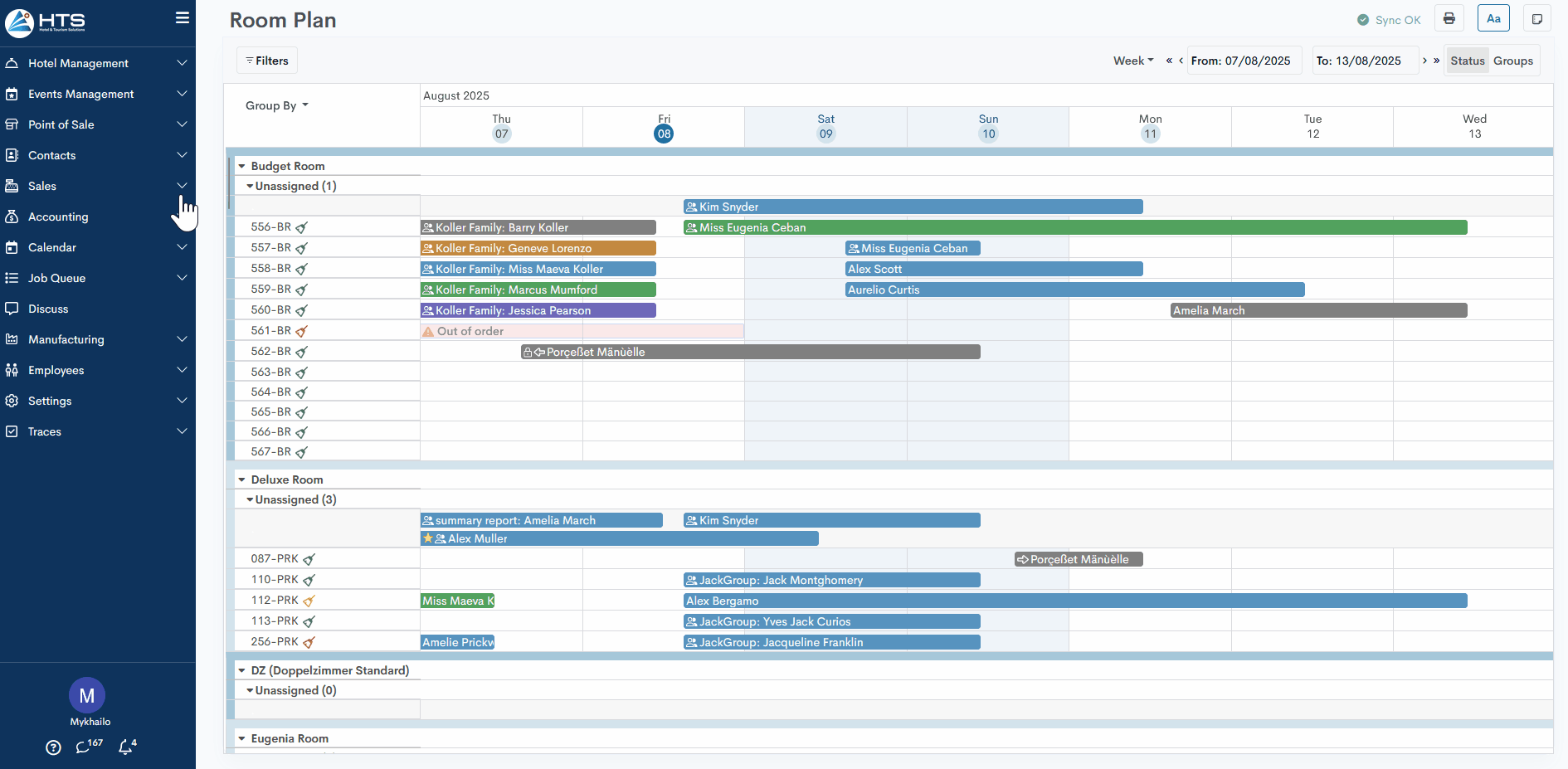Open notifications bell icon

coord(126,747)
